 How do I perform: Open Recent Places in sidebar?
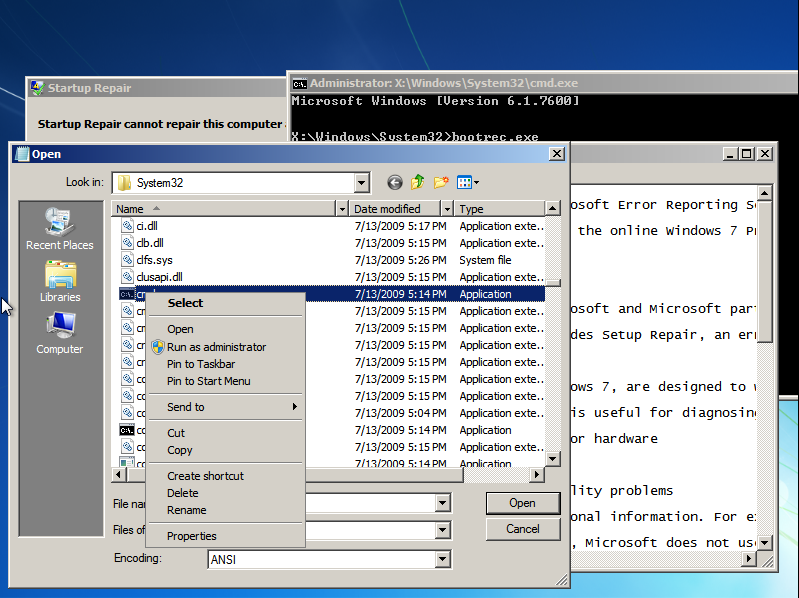[60, 229]
